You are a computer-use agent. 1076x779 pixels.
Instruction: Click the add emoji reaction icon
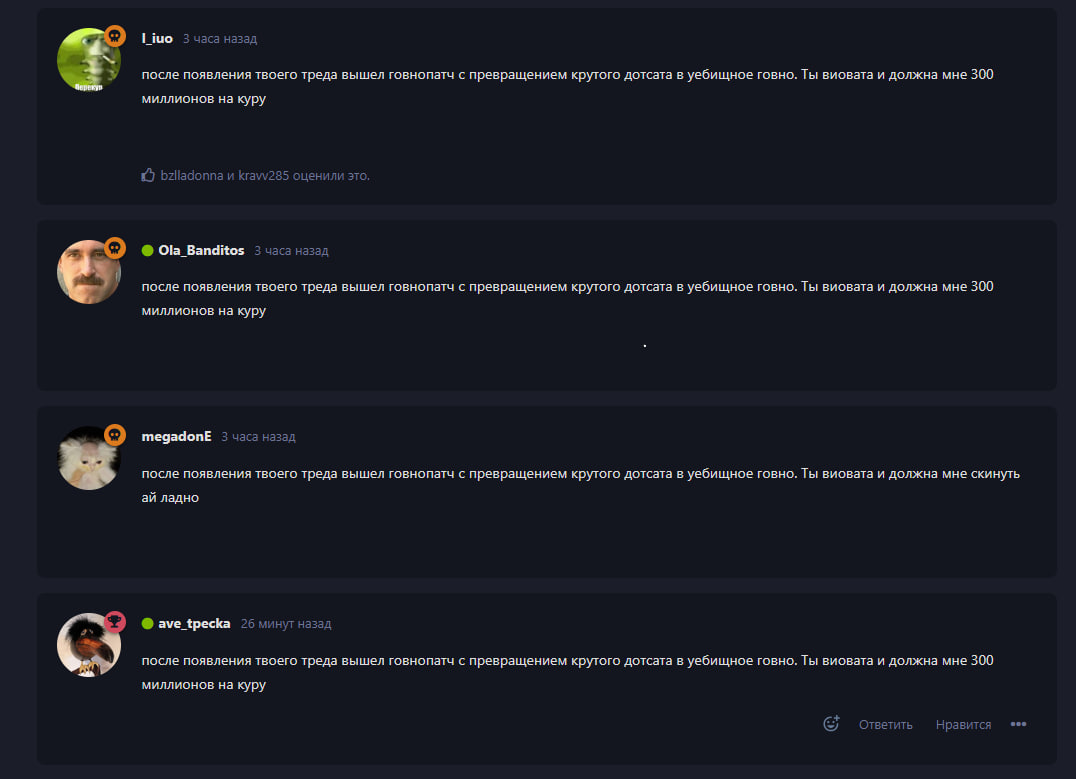click(830, 724)
